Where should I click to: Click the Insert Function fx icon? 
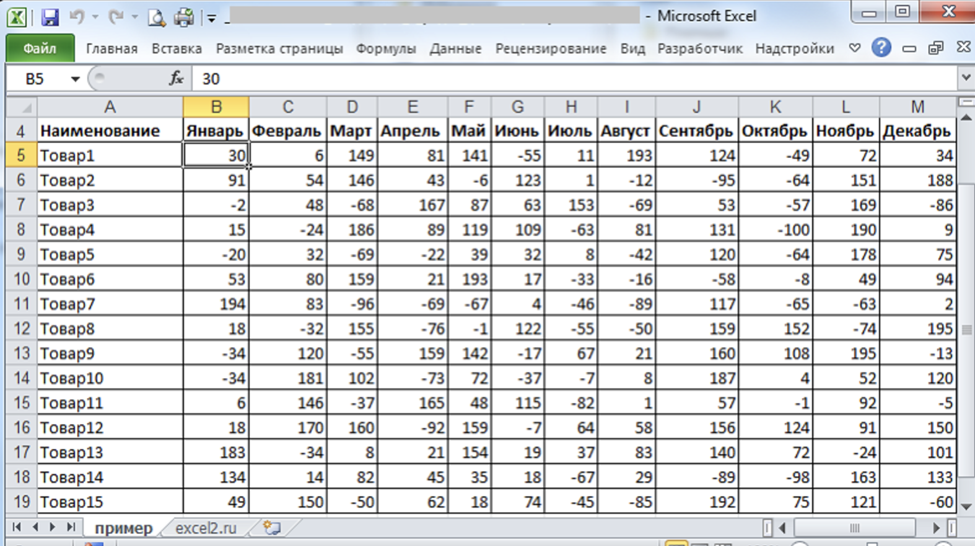176,78
